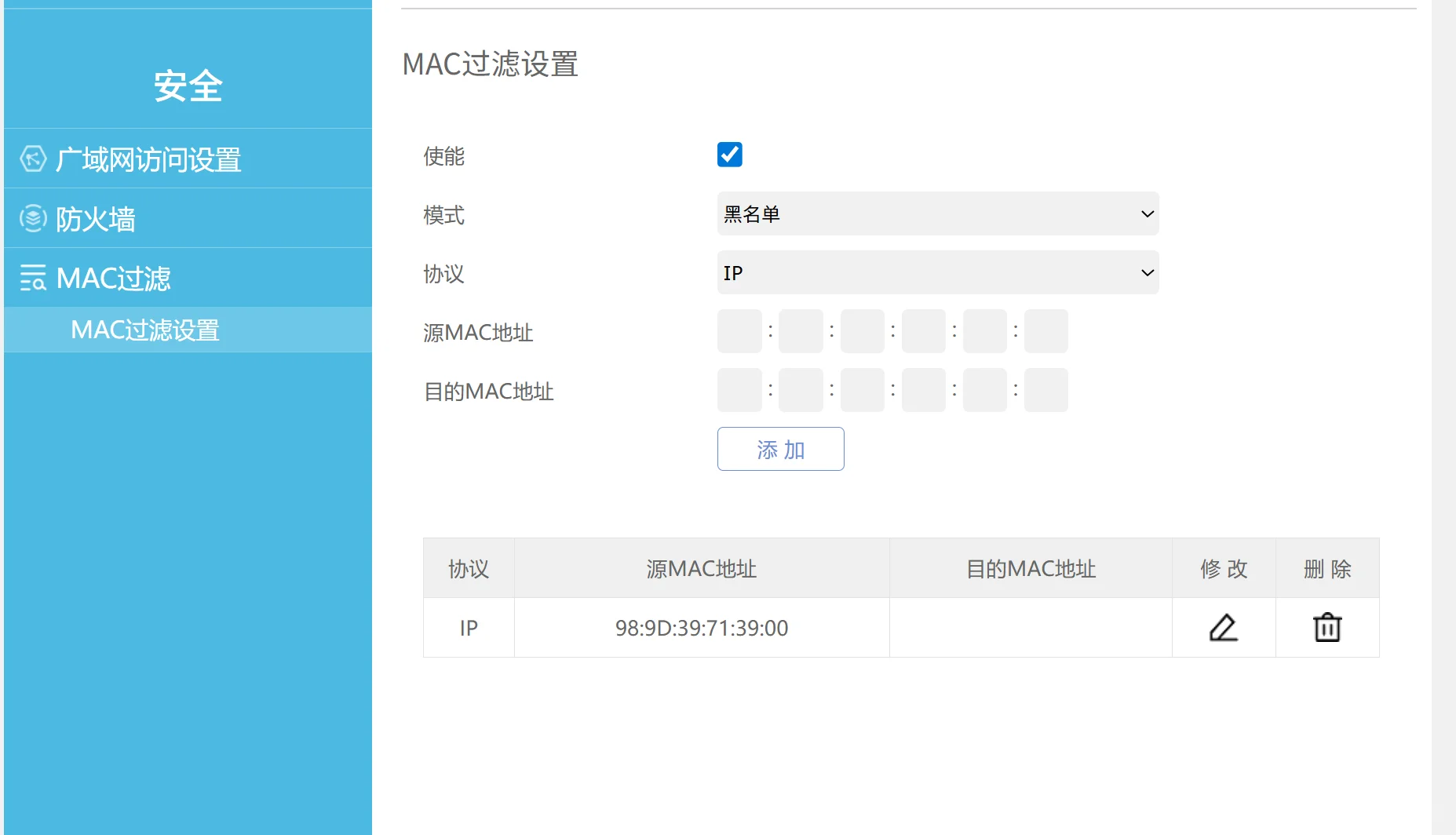The image size is (1456, 835).
Task: Focus the second octet field of 目的MAC地址
Action: [801, 390]
